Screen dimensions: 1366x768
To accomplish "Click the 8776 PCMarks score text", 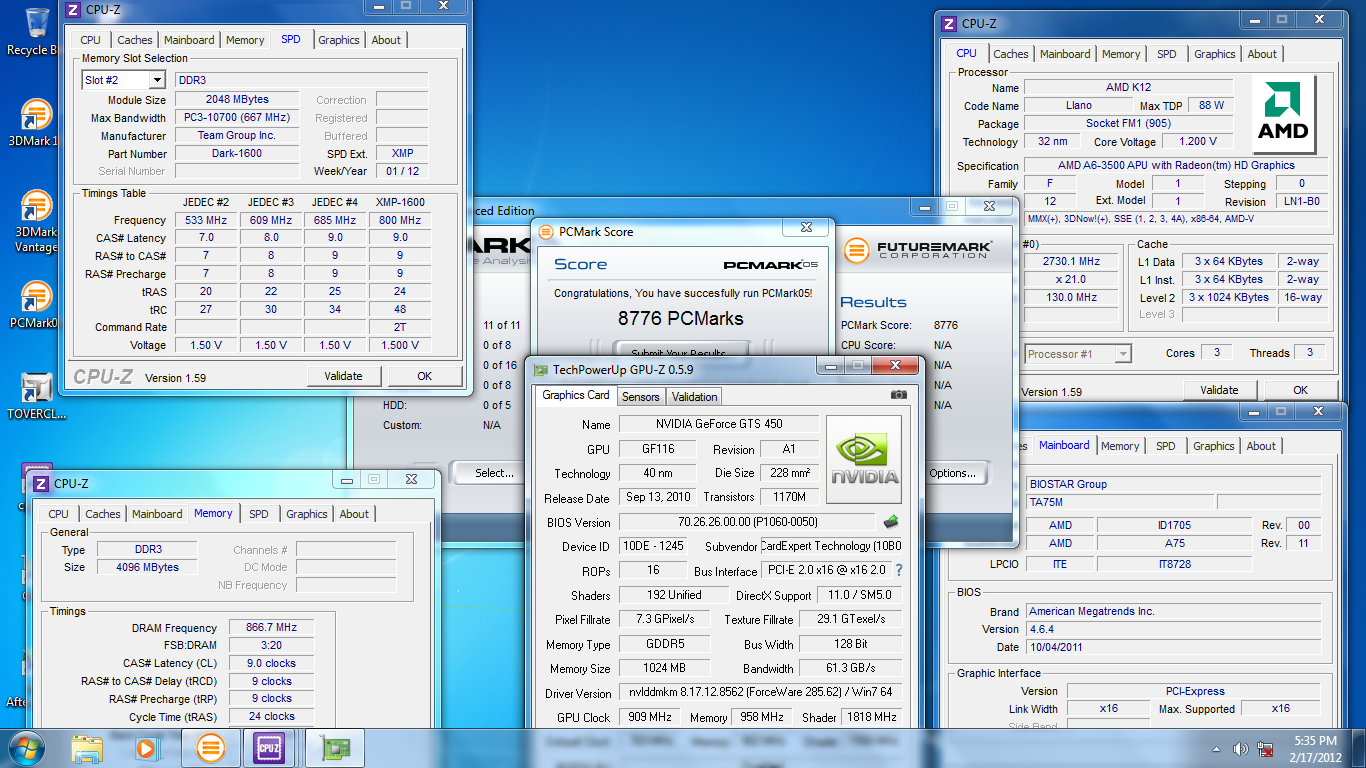I will tap(680, 319).
